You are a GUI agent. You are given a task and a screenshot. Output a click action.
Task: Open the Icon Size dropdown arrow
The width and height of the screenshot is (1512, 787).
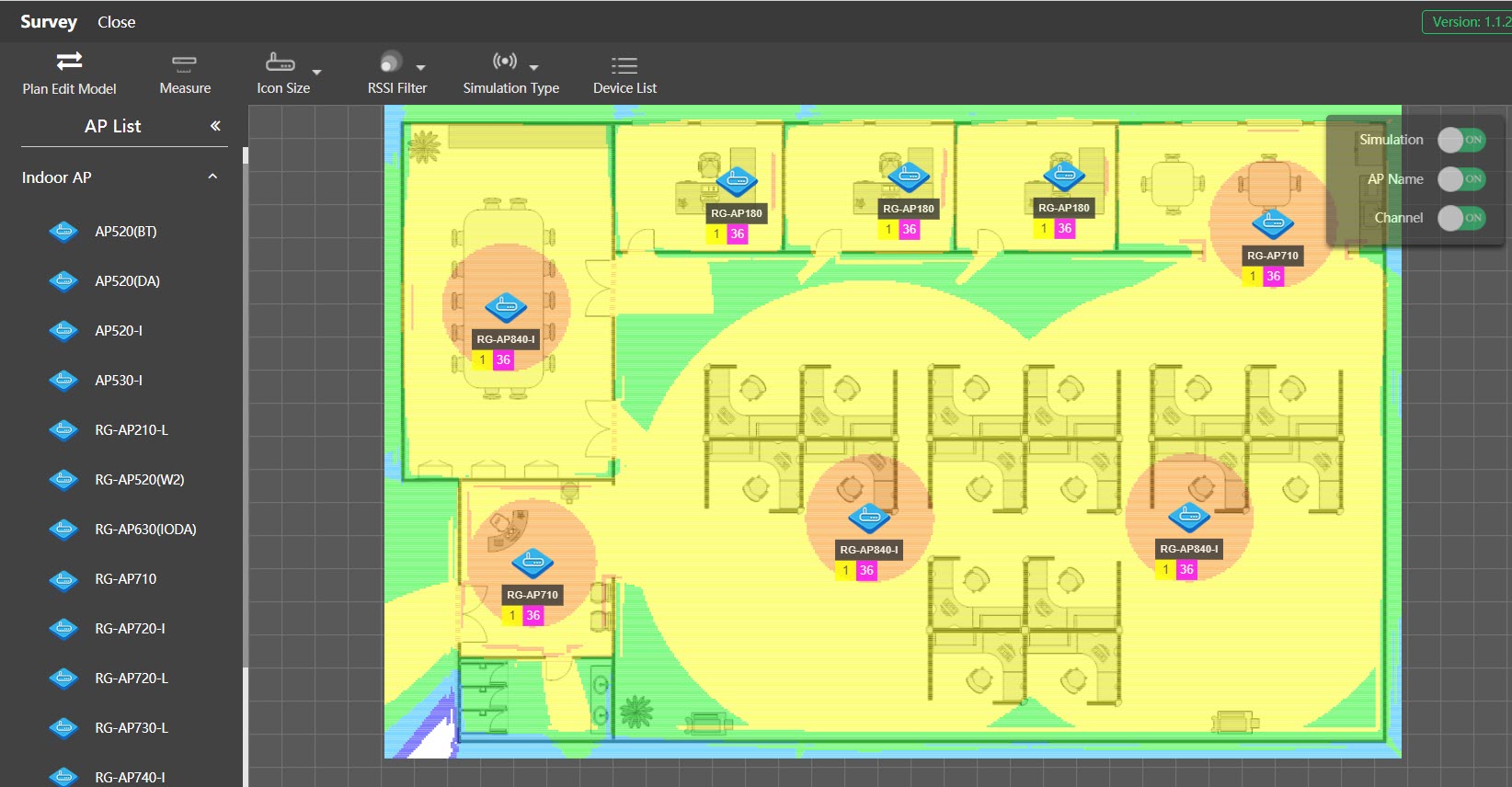[x=316, y=71]
